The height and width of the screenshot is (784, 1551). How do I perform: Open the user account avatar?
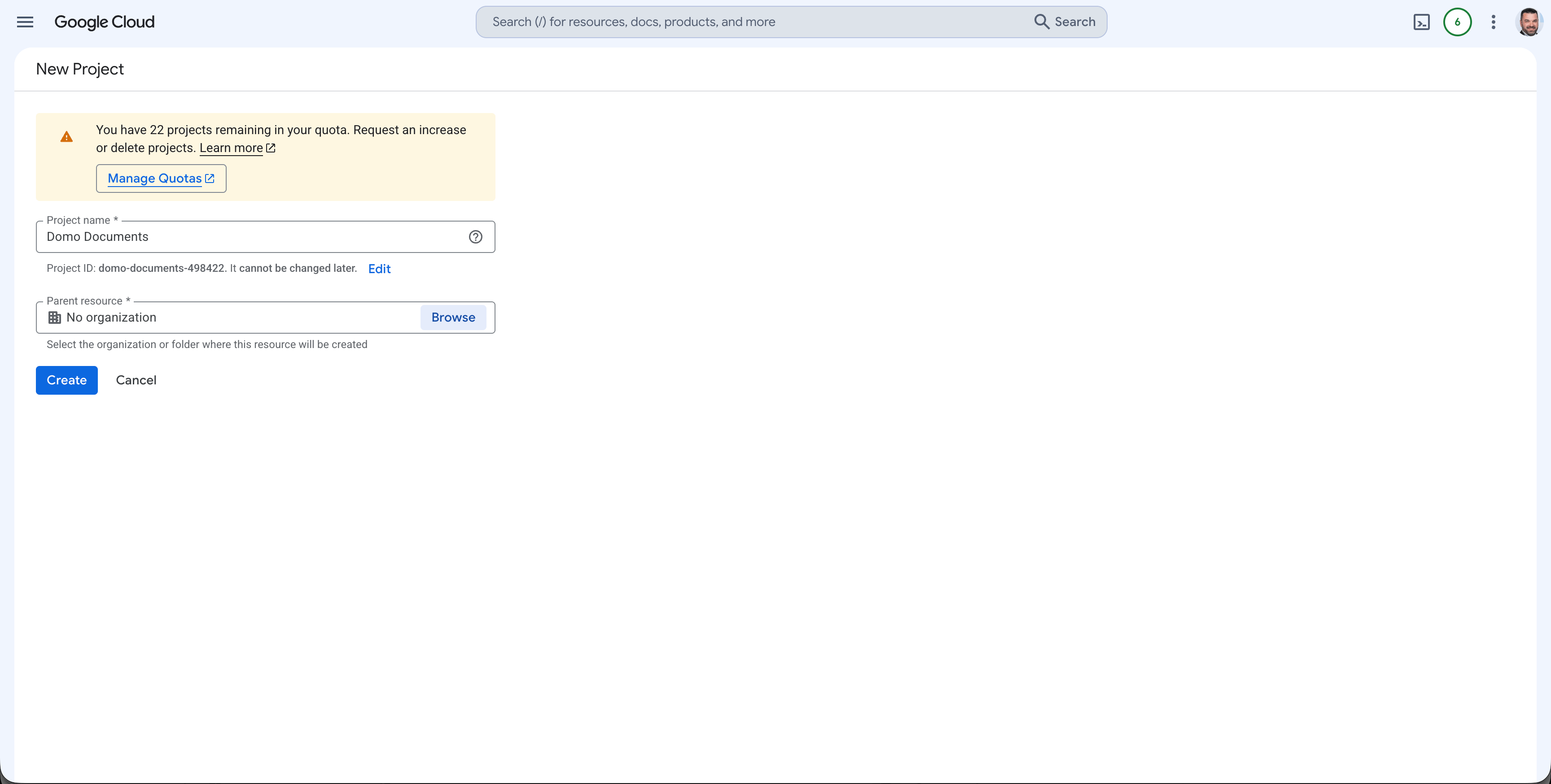pyautogui.click(x=1529, y=22)
